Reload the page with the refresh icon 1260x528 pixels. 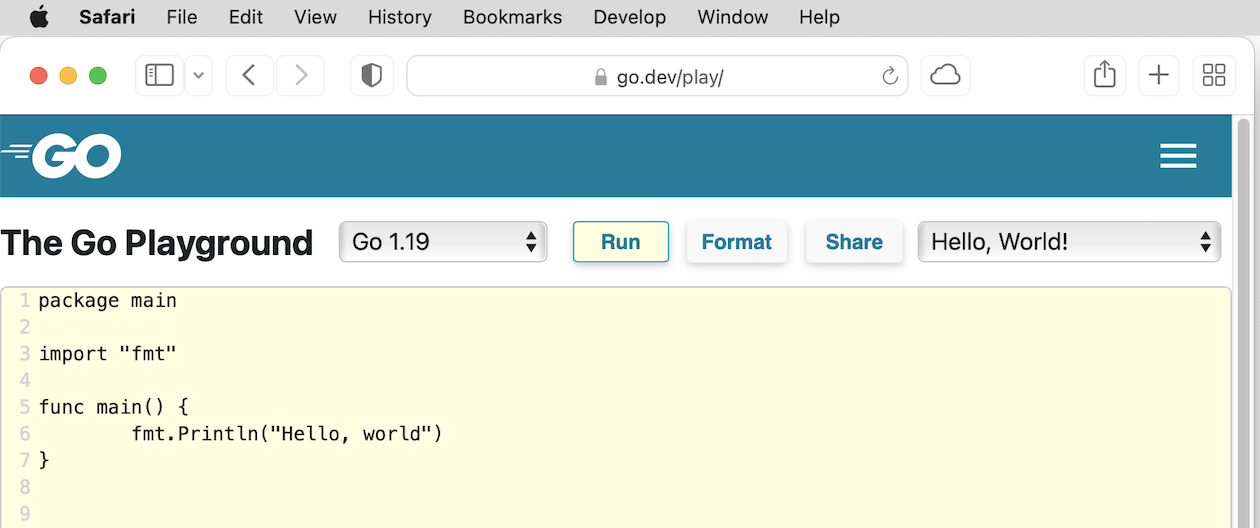(x=889, y=77)
